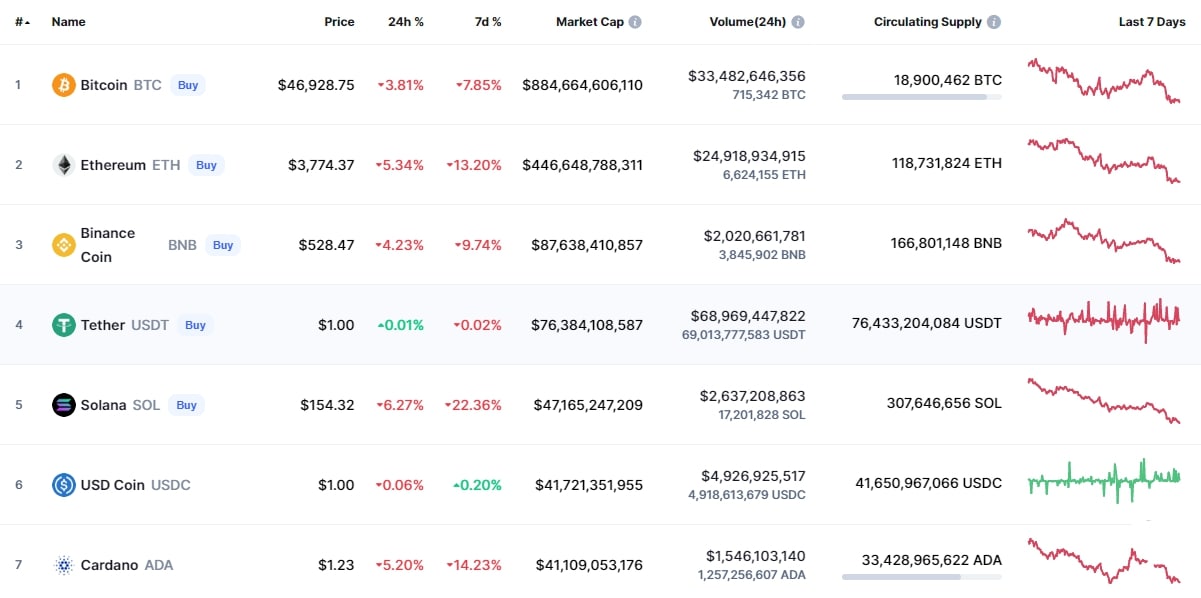Click USD Coin market cap $41,721,351,955

[x=589, y=485]
